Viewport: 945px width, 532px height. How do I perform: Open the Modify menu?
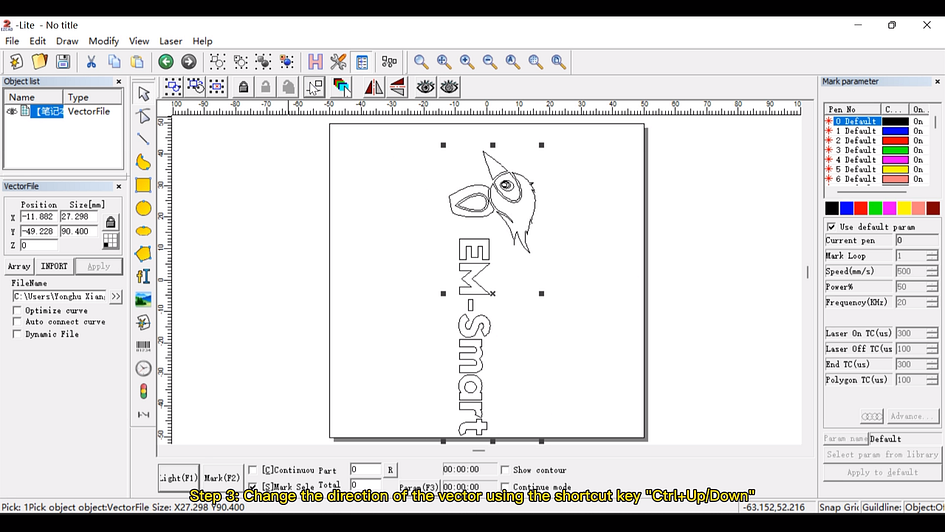104,41
